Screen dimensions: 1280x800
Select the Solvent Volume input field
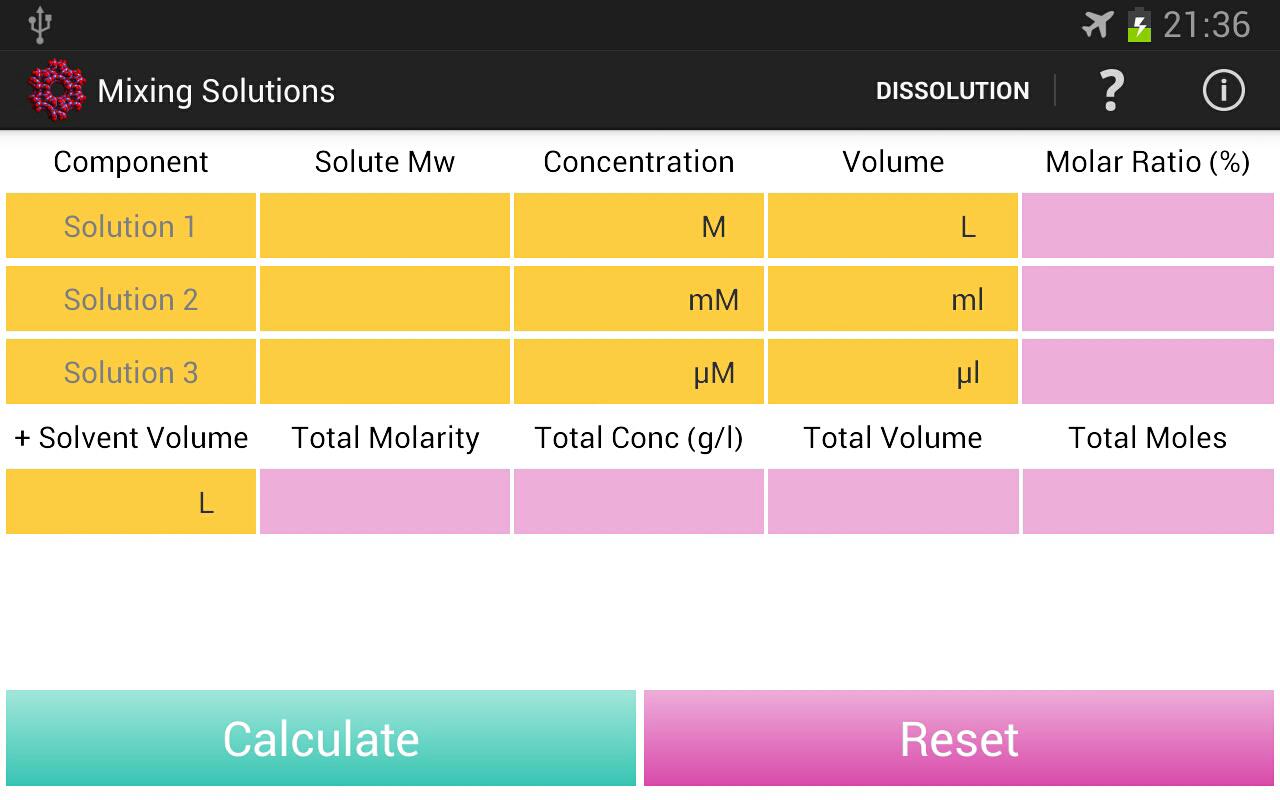(131, 502)
